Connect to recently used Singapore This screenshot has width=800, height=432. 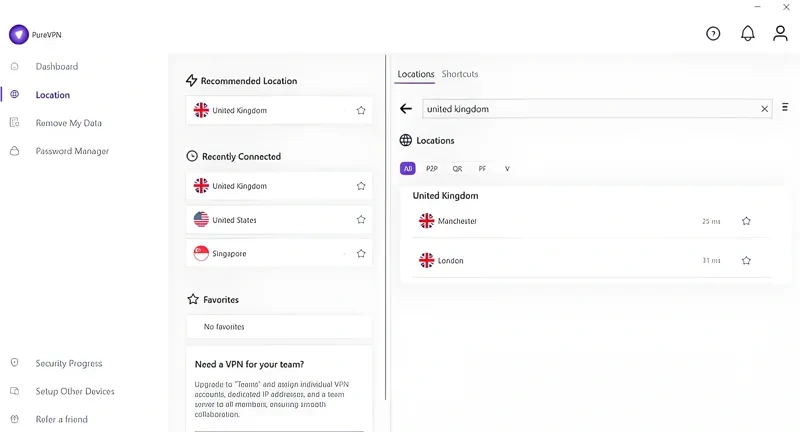(x=279, y=253)
